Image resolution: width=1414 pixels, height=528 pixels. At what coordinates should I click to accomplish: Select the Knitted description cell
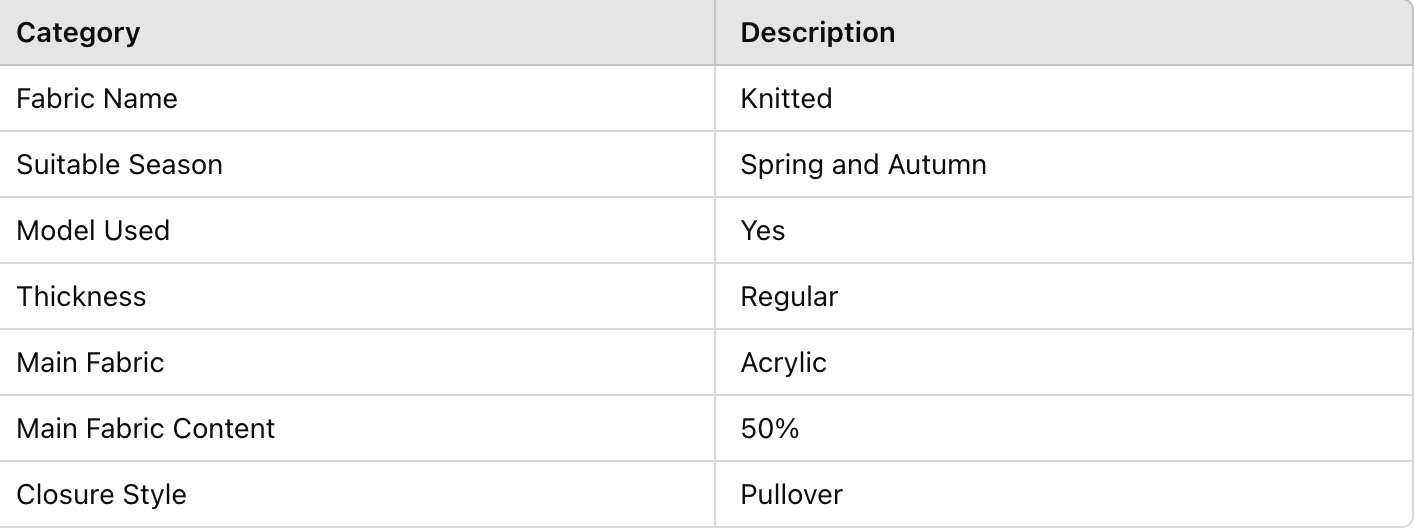[786, 99]
